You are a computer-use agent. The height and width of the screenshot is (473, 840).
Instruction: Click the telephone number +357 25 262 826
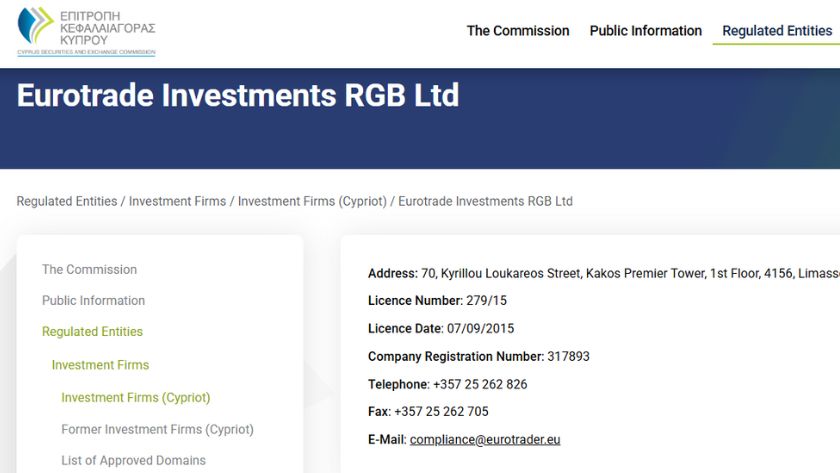(x=480, y=385)
